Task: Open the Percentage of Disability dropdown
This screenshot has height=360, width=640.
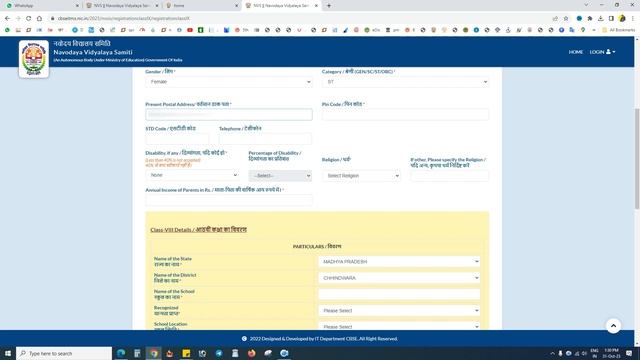Action: pyautogui.click(x=280, y=176)
